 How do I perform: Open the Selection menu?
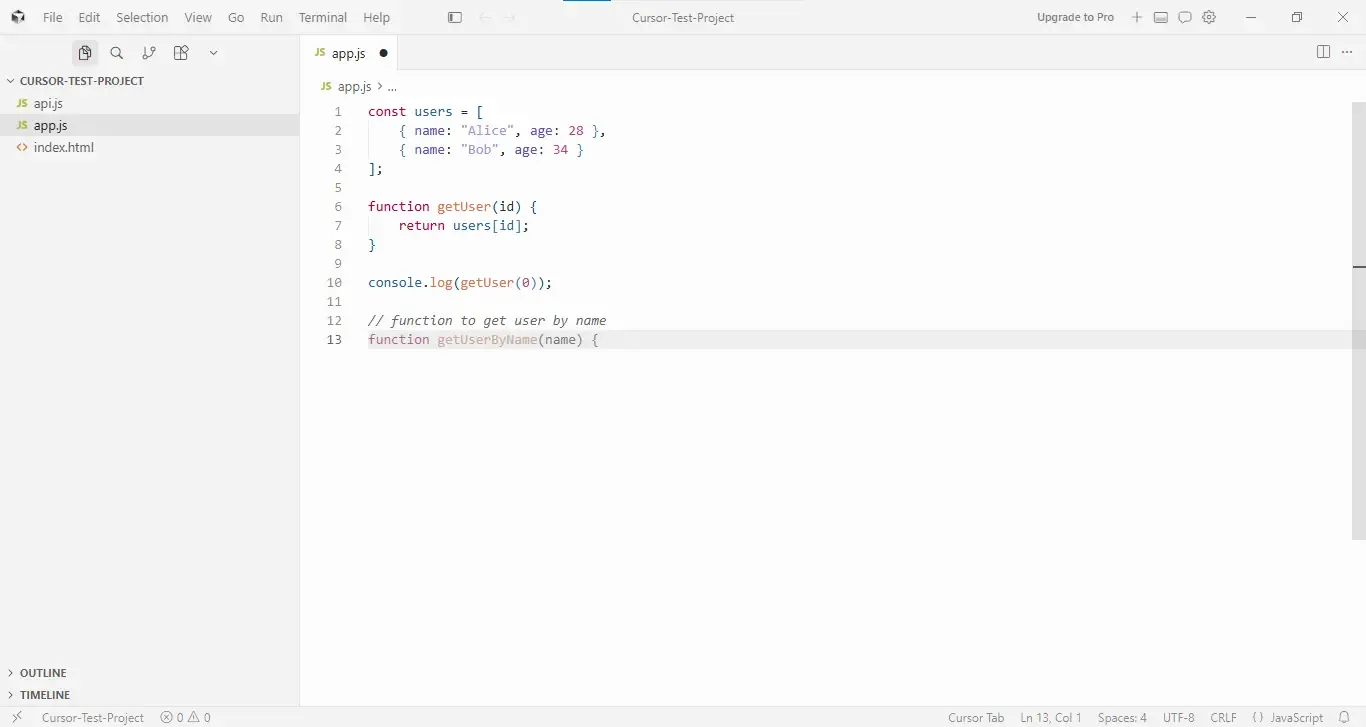click(142, 17)
